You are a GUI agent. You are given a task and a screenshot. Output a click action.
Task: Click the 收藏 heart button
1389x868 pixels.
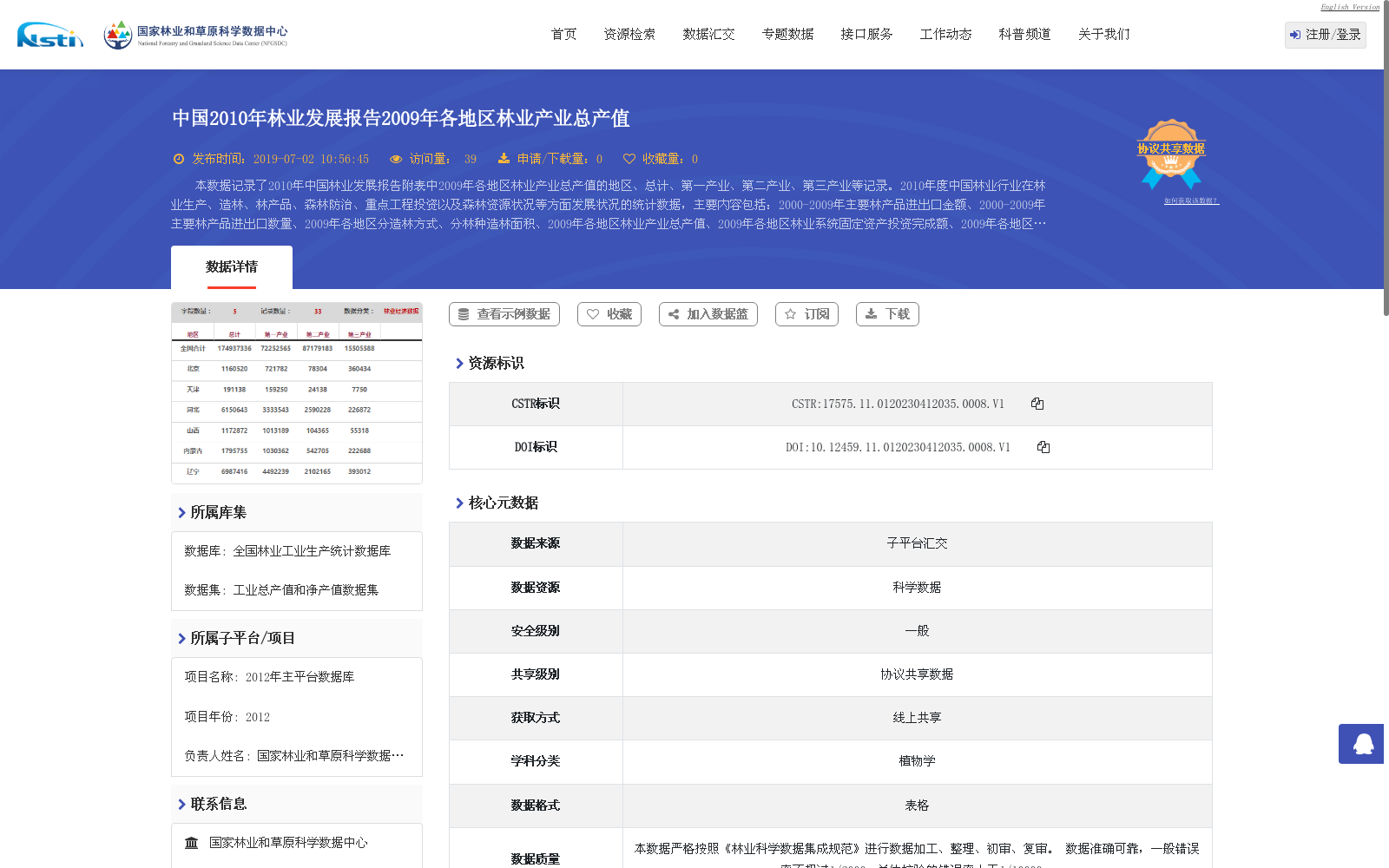click(x=609, y=314)
